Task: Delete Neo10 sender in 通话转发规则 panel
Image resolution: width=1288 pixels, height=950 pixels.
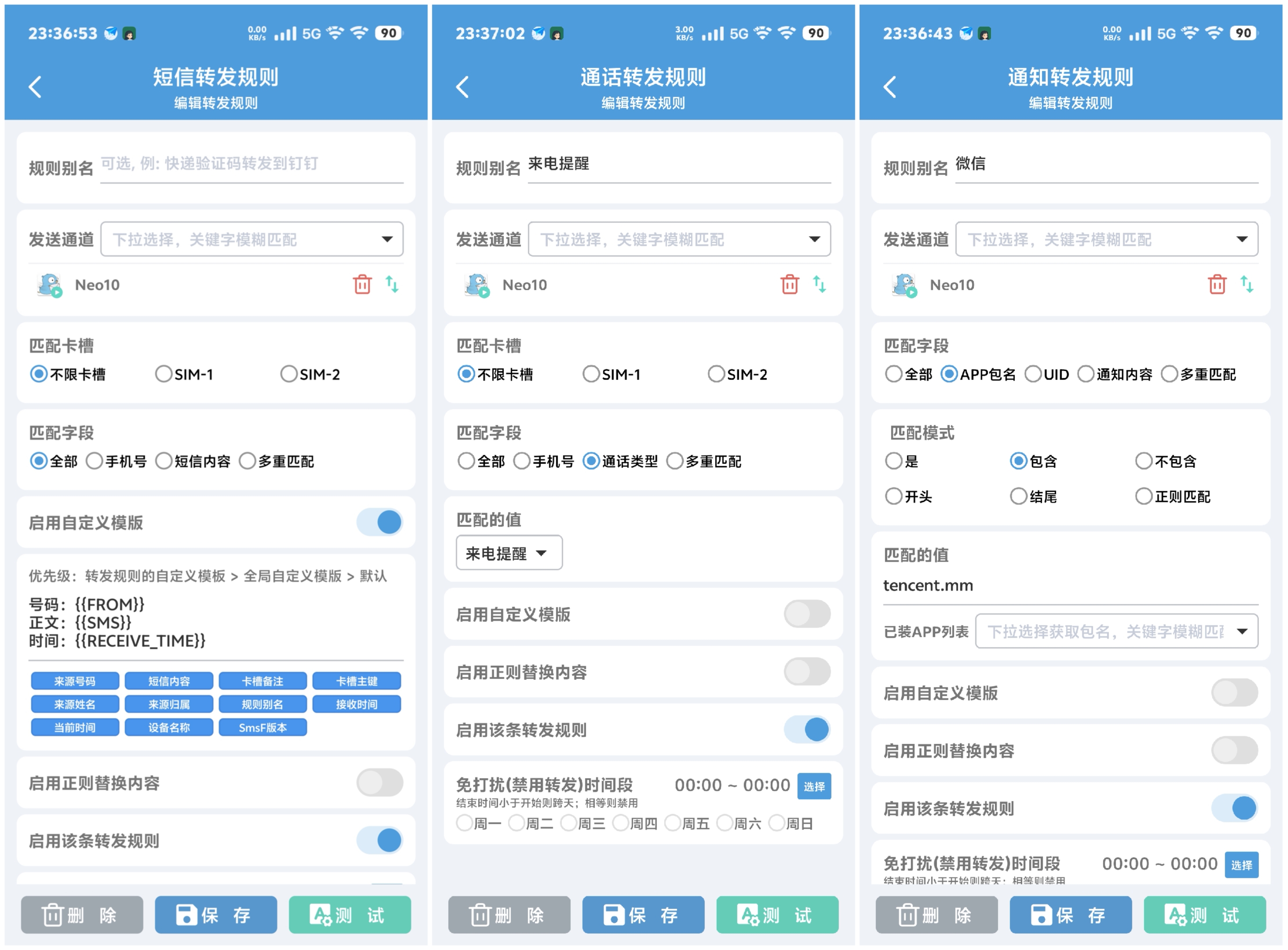Action: [x=790, y=285]
